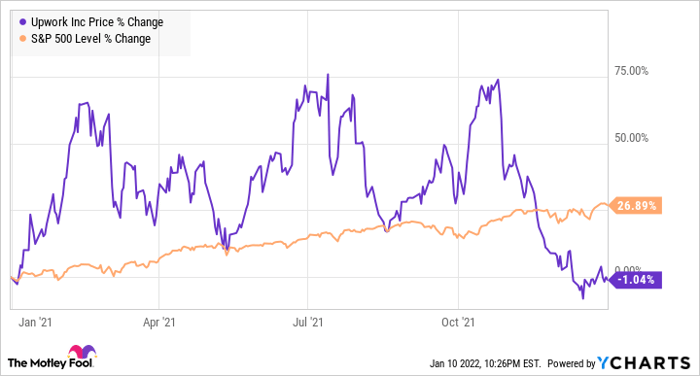Open The Motley Fool logo text

tap(50, 363)
